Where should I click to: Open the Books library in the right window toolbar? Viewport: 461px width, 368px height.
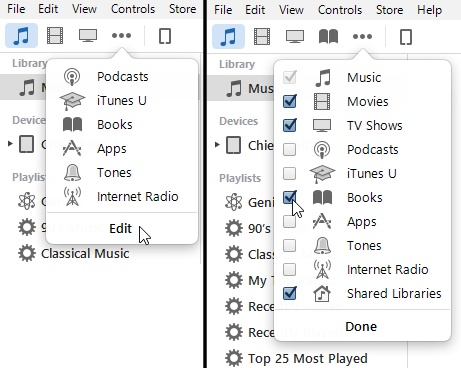328,37
